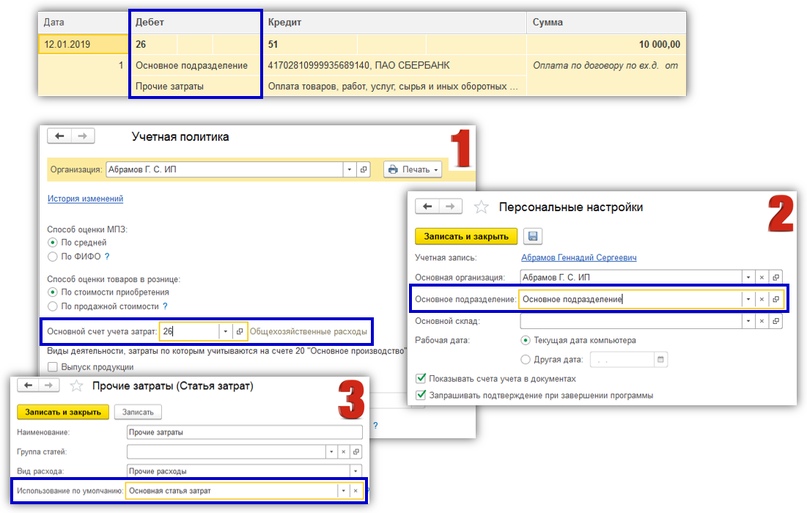
Task: Click back arrow in Учетная политика window
Action: [x=60, y=136]
